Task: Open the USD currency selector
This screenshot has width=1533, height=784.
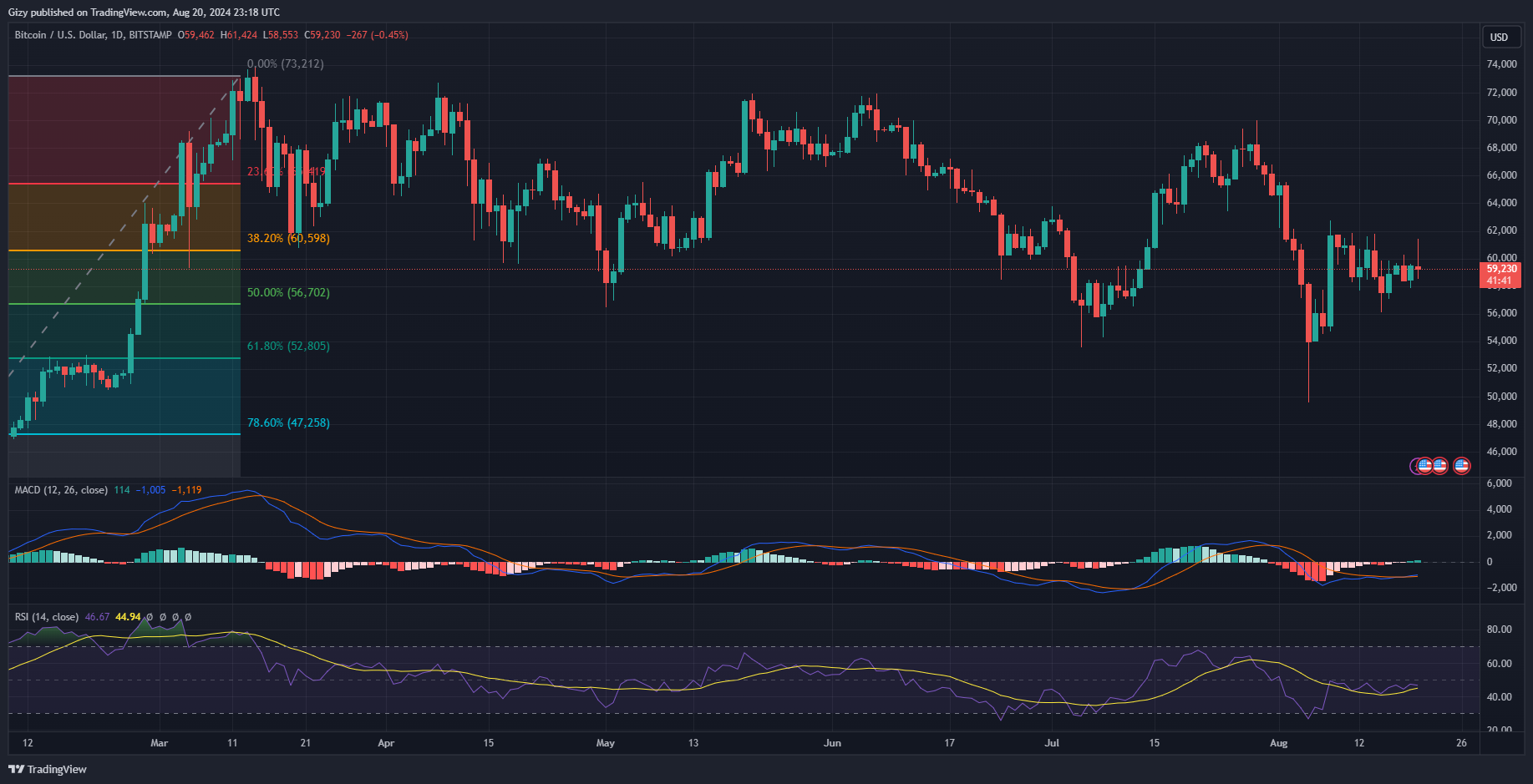Action: 1500,37
